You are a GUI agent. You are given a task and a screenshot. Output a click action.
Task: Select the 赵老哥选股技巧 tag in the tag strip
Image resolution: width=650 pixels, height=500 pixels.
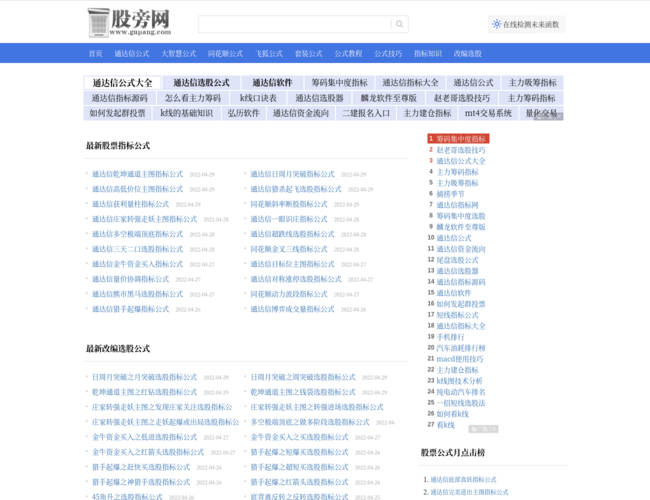pos(462,98)
